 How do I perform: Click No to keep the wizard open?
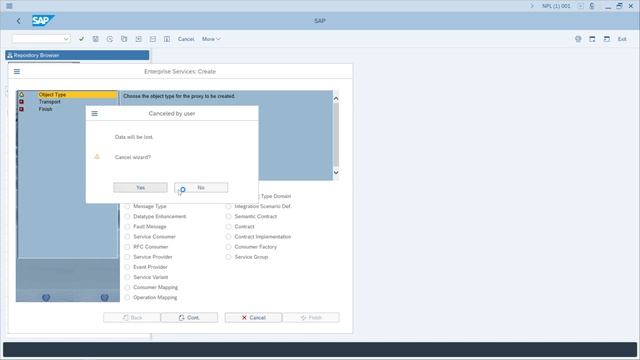pos(201,187)
